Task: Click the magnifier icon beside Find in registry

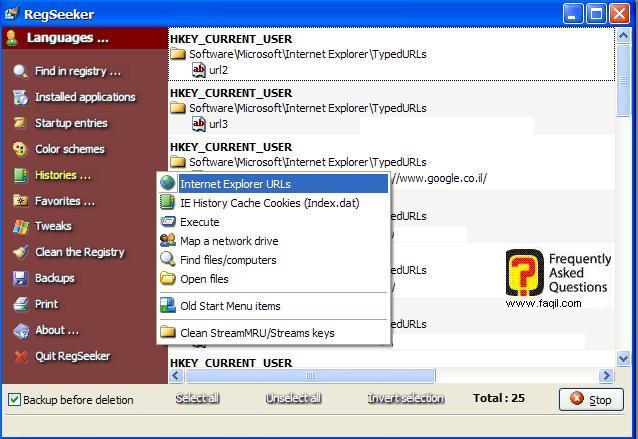Action: tap(20, 71)
